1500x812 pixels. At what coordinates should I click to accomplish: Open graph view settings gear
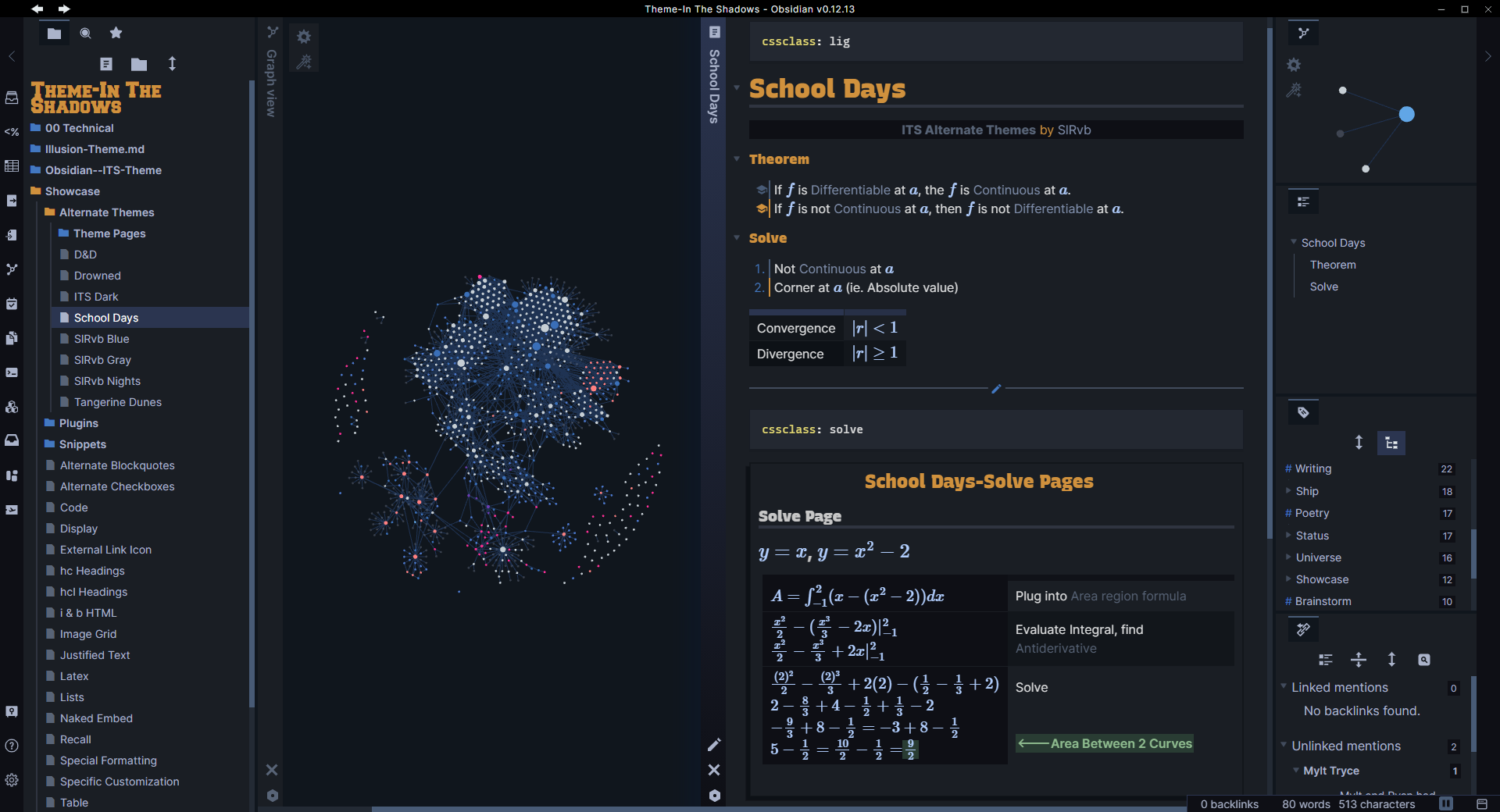tap(304, 37)
